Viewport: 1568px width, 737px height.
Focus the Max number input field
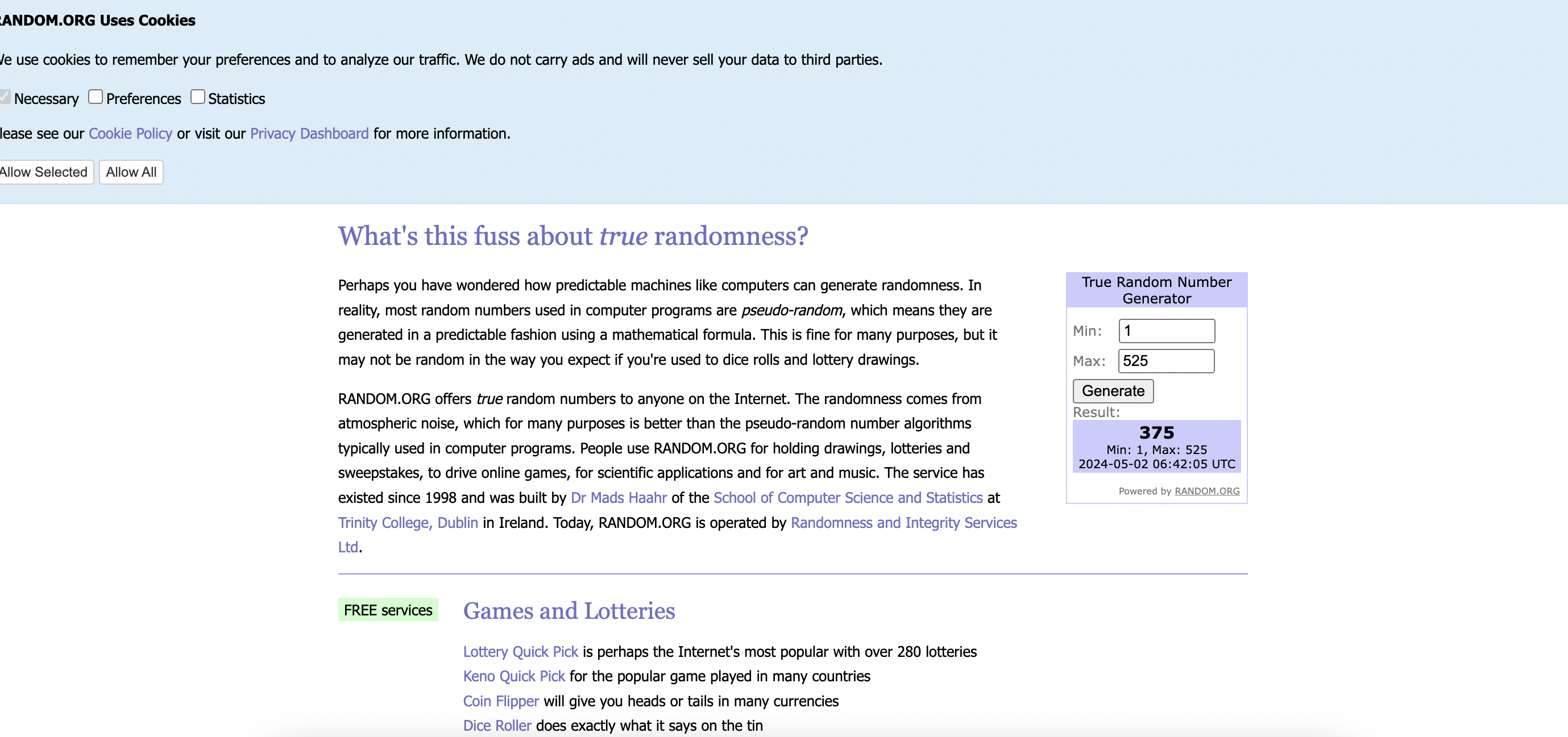pos(1166,361)
